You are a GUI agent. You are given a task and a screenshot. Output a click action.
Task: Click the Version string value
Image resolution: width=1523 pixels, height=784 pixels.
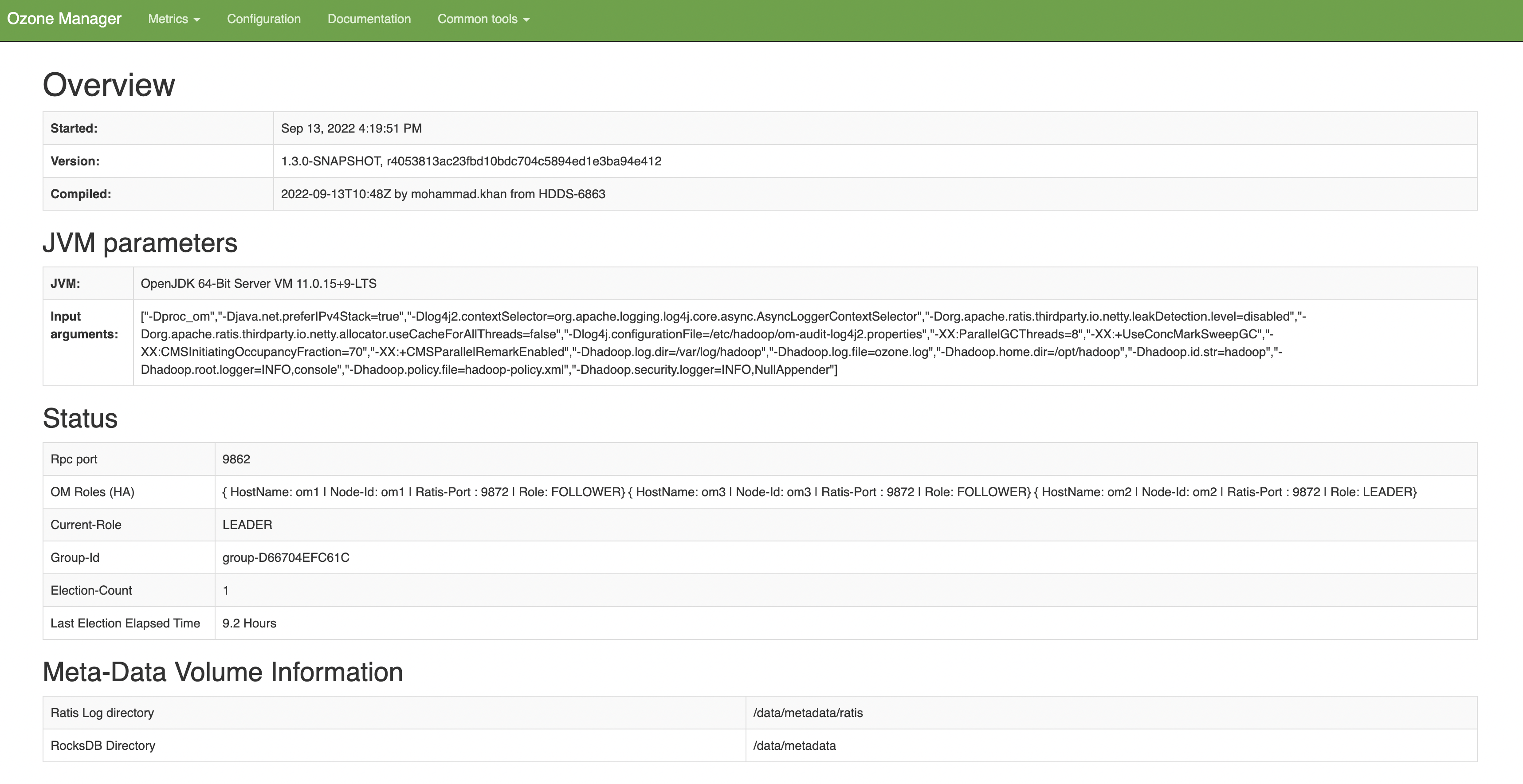[471, 161]
